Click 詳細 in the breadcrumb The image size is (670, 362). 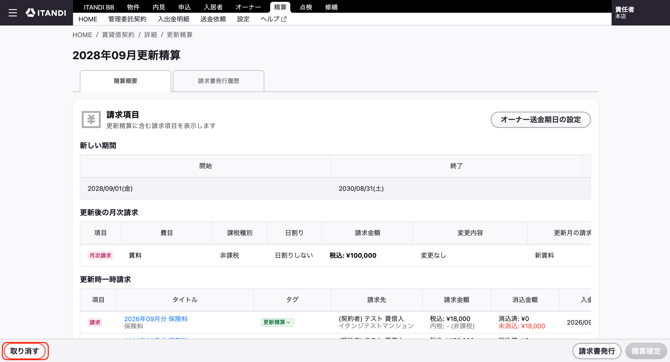tap(150, 35)
